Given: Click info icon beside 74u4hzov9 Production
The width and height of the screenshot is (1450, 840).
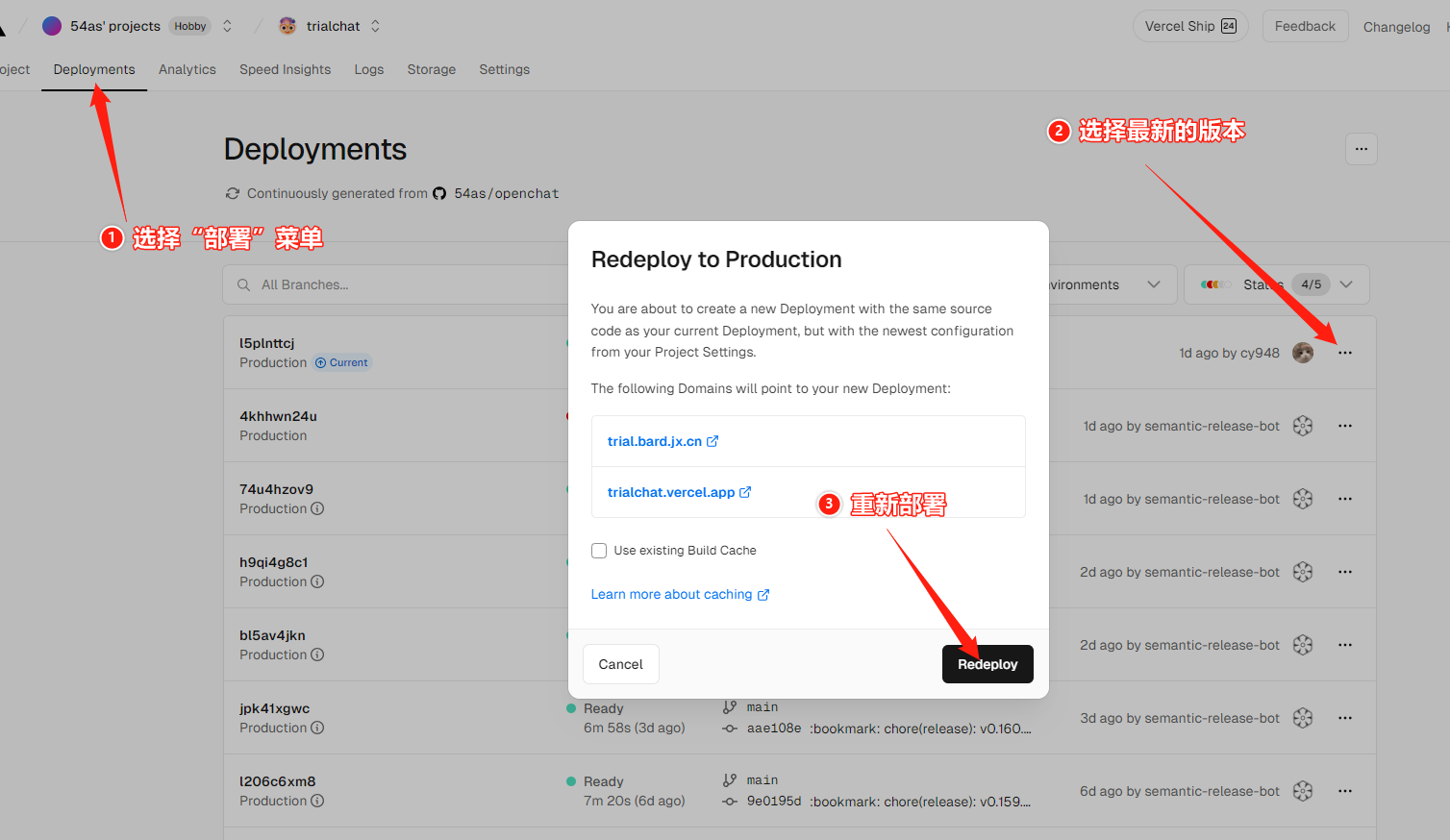Looking at the screenshot, I should coord(317,508).
